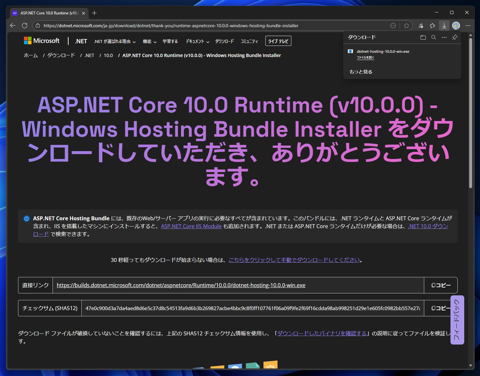The width and height of the screenshot is (480, 376).
Task: Go to 10.0 breadcrumb
Action: click(108, 55)
